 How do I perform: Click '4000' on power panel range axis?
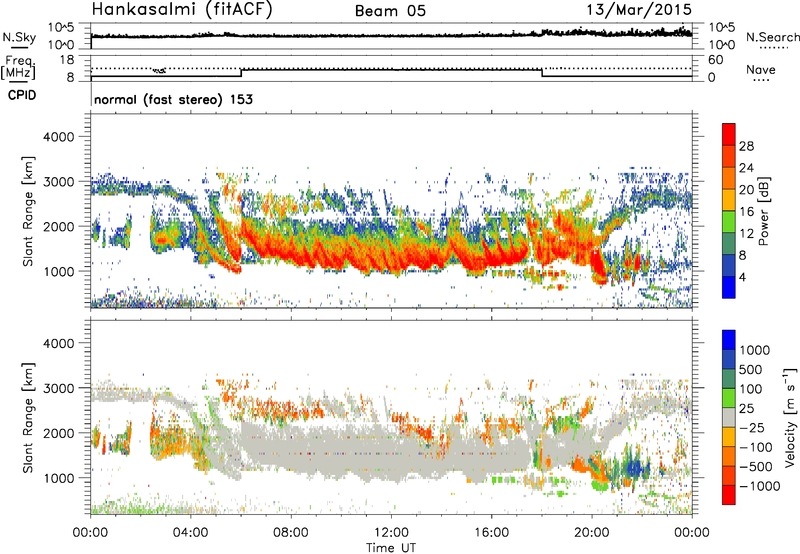tap(59, 137)
